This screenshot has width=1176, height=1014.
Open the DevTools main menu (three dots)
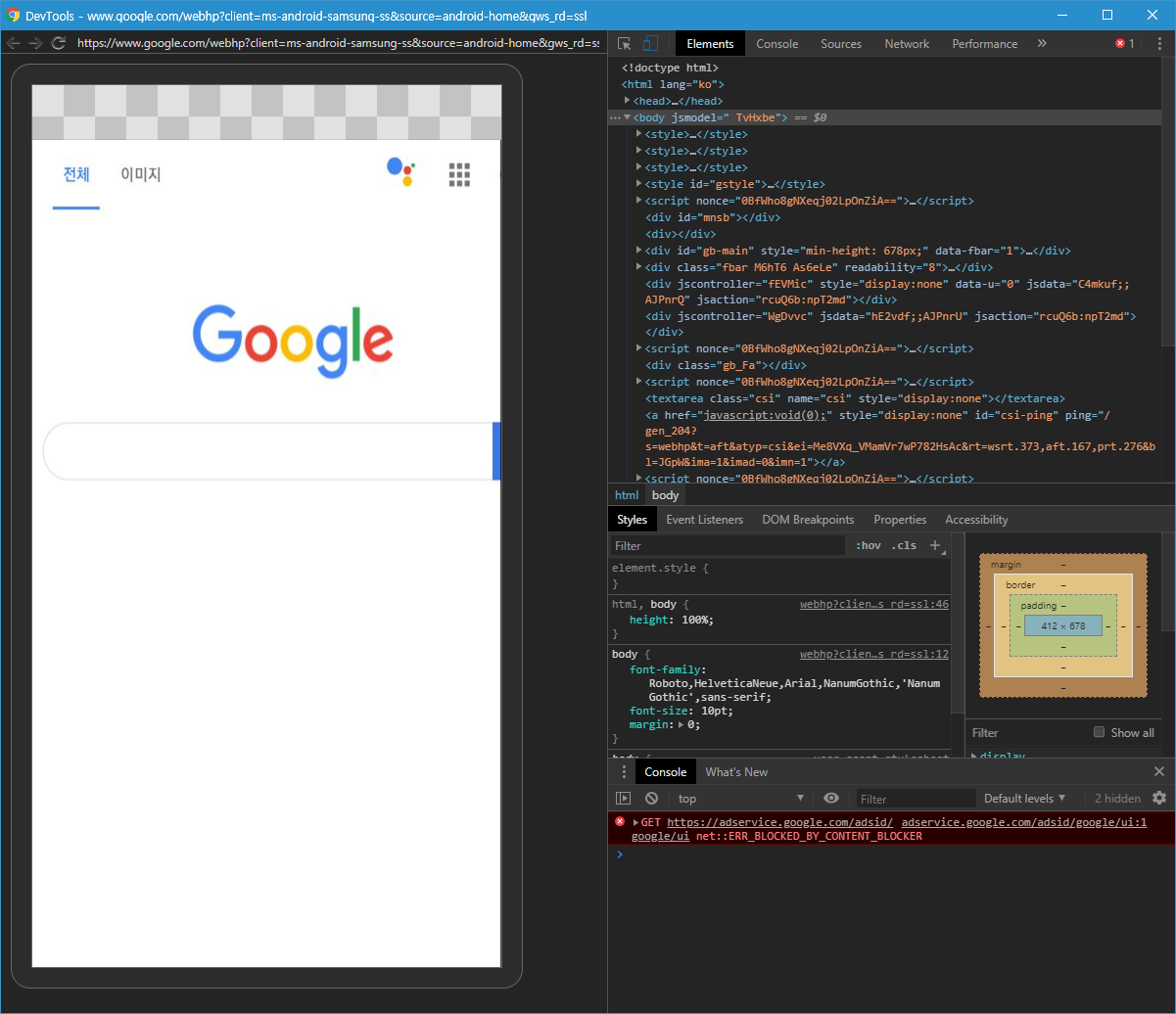[1159, 44]
